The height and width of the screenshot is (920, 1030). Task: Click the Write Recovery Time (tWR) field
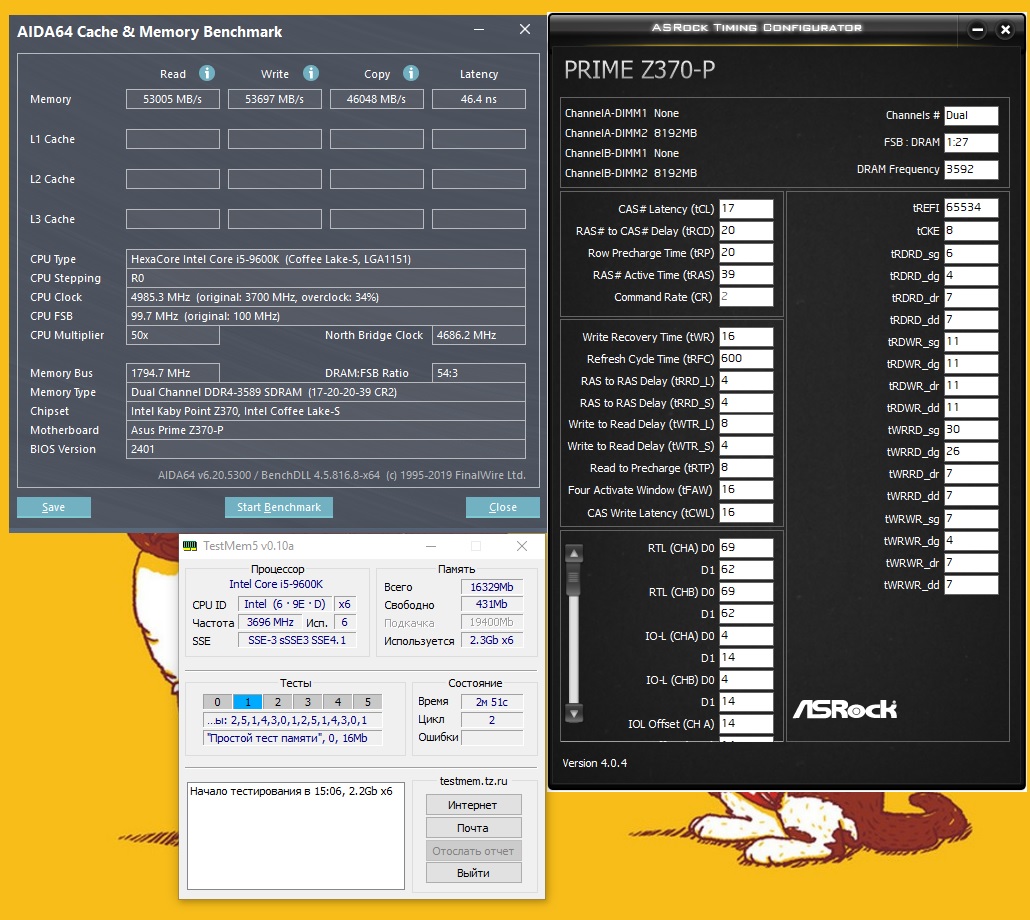click(x=746, y=337)
